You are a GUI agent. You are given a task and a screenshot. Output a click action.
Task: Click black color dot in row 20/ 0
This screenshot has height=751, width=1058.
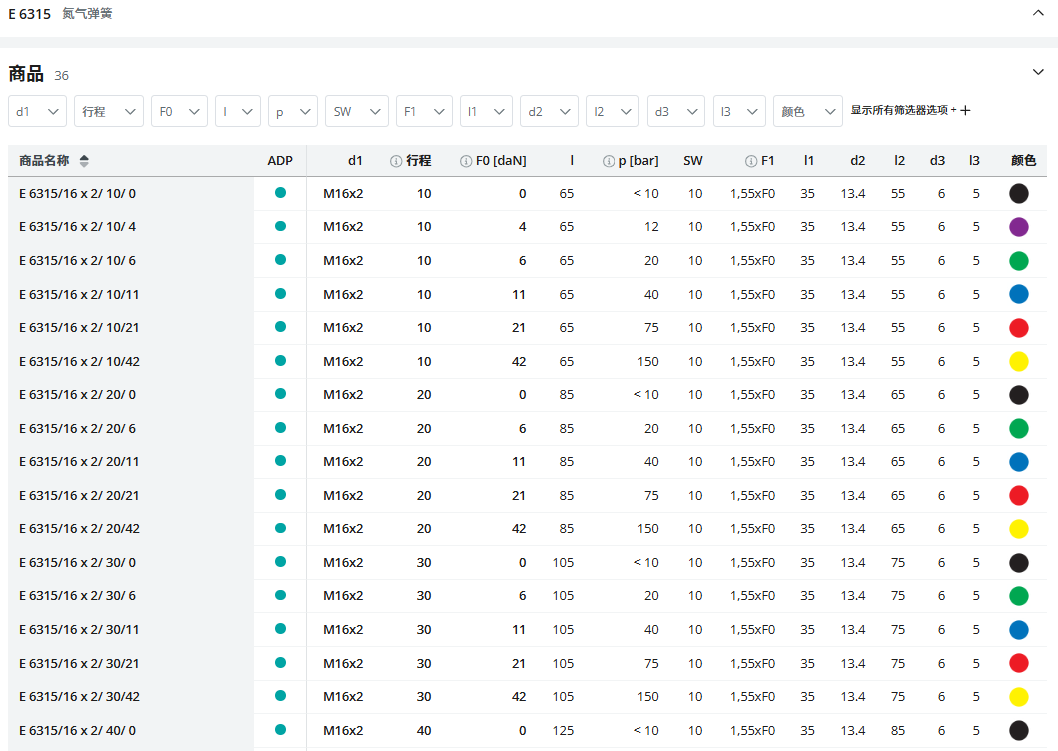pyautogui.click(x=1019, y=395)
